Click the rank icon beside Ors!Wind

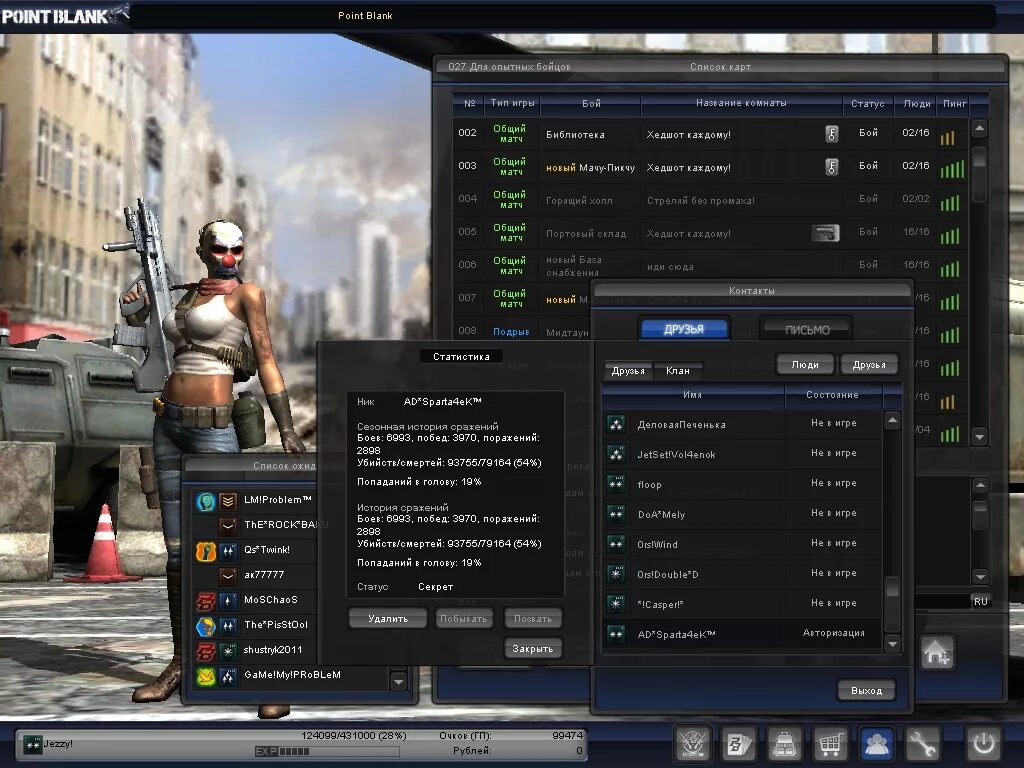click(x=616, y=544)
